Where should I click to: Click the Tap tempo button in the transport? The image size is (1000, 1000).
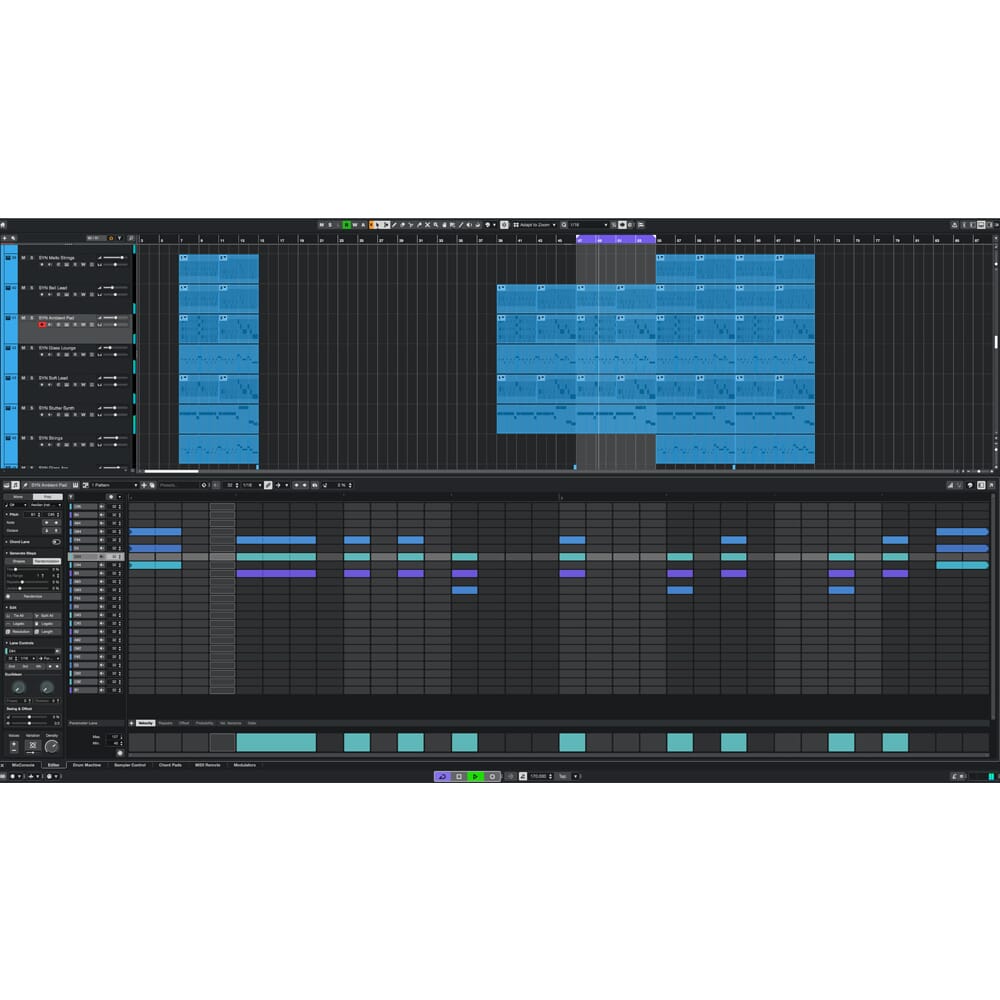[563, 776]
